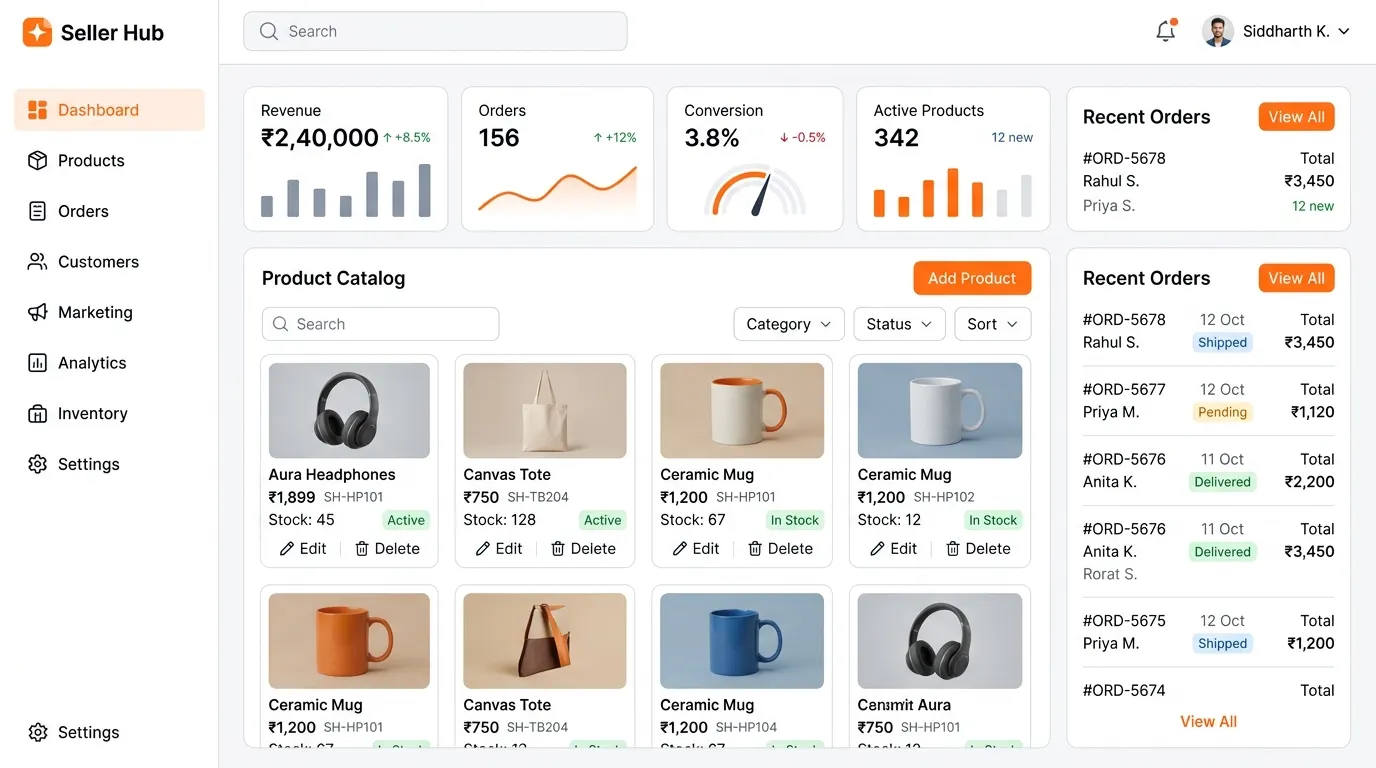Image resolution: width=1376 pixels, height=768 pixels.
Task: Click the Customers people icon
Action: coord(37,261)
